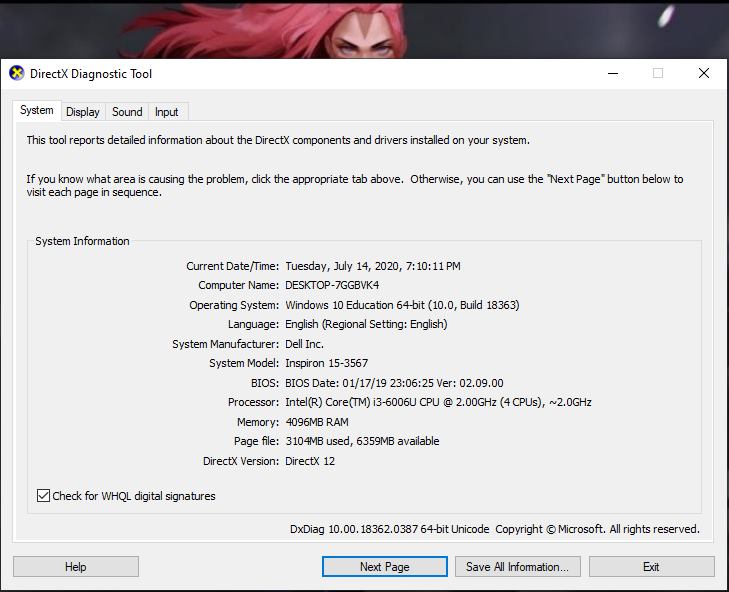The height and width of the screenshot is (592, 729).
Task: Click the page file value 3104MB used
Action: pos(318,441)
